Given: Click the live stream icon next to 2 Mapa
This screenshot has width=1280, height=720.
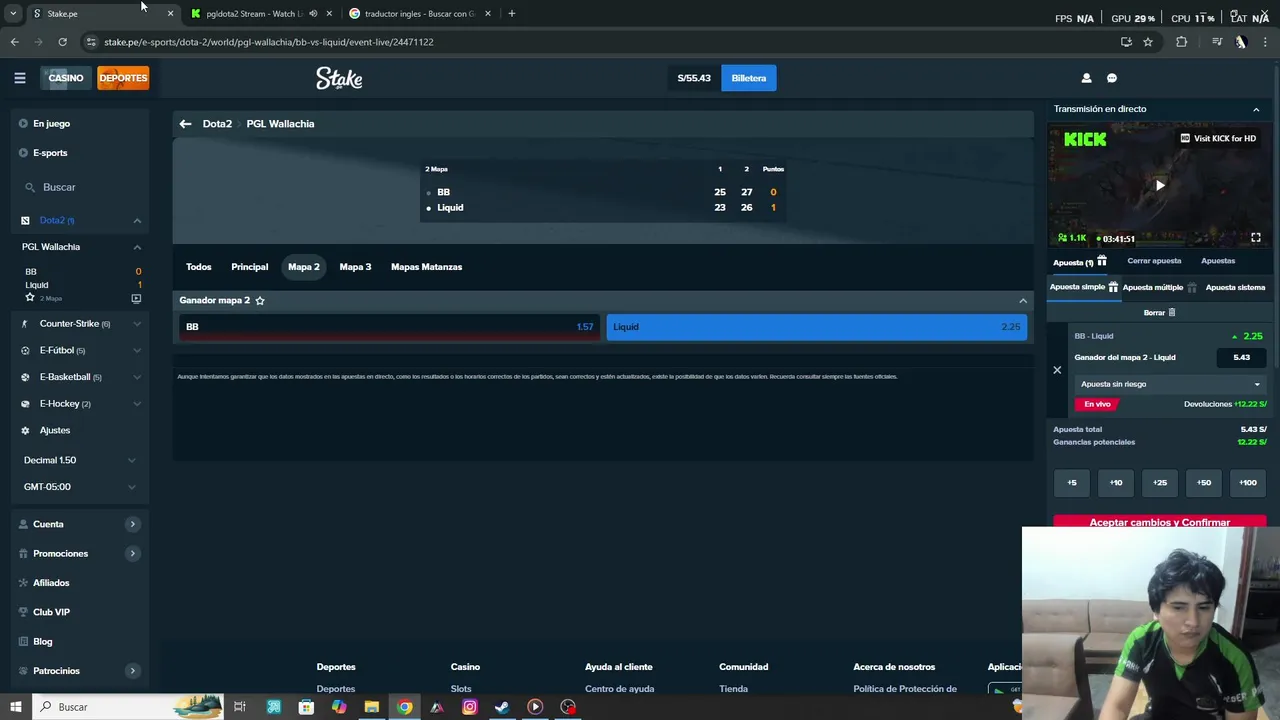Looking at the screenshot, I should [136, 298].
